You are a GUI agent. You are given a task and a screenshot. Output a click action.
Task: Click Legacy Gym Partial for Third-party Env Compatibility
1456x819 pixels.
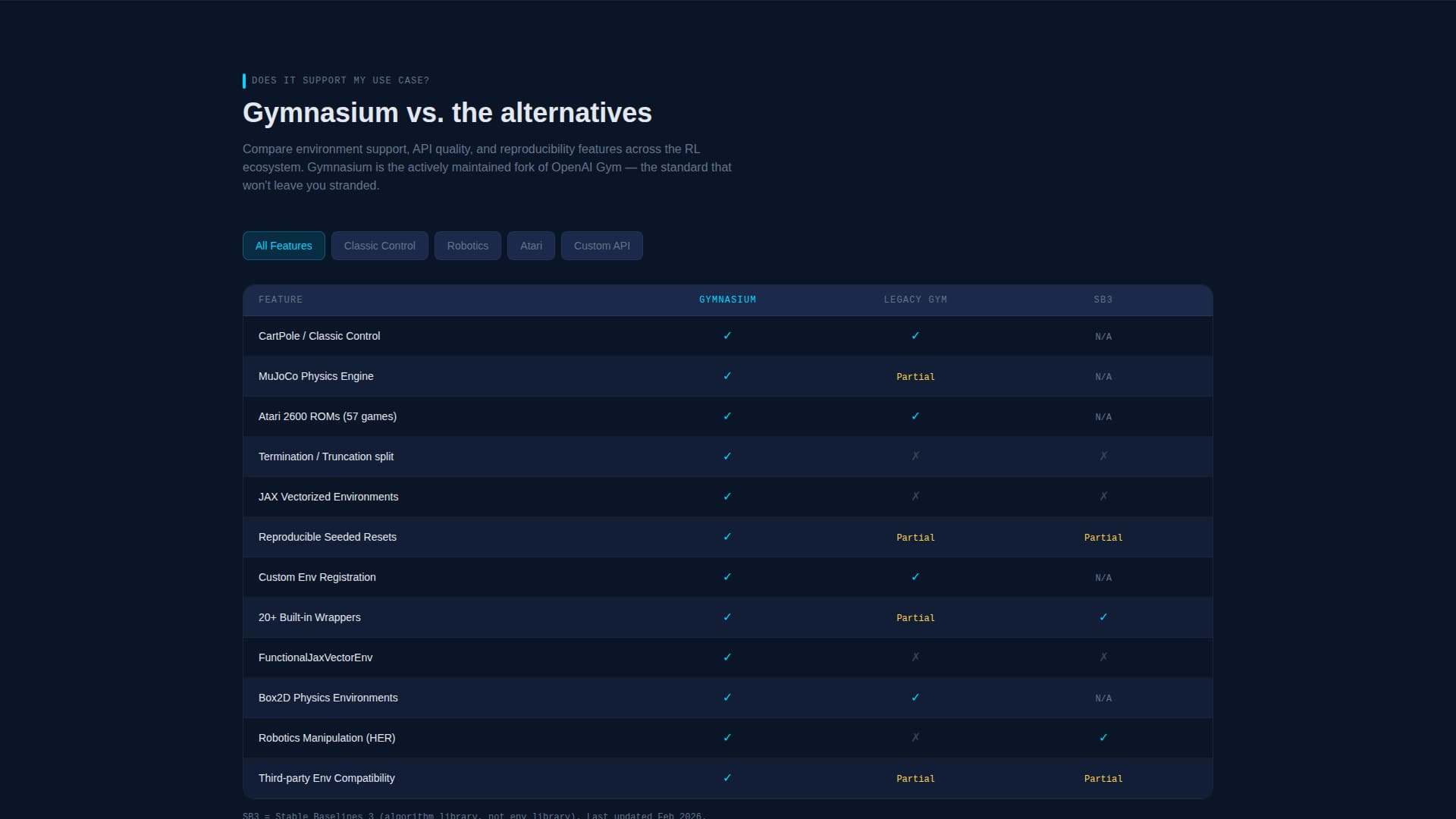tap(915, 779)
